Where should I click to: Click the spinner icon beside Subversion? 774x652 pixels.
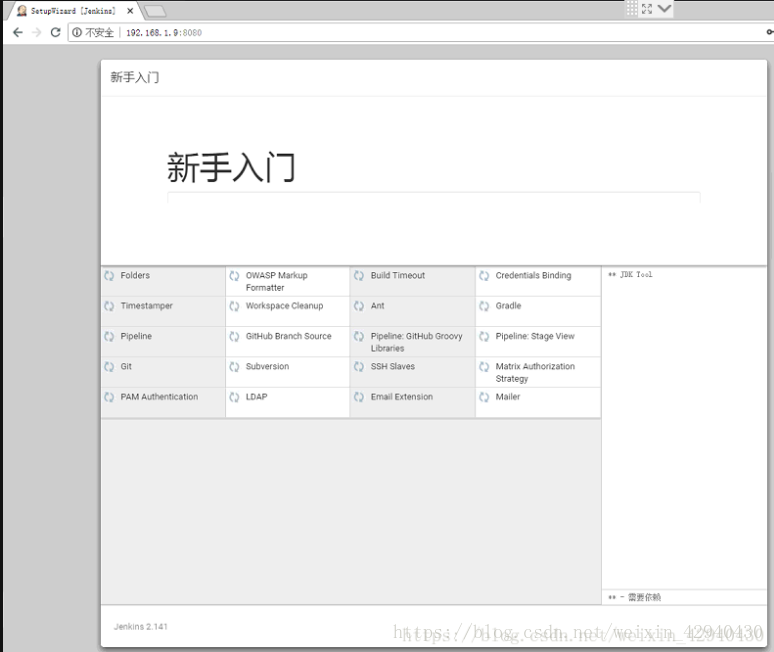234,367
